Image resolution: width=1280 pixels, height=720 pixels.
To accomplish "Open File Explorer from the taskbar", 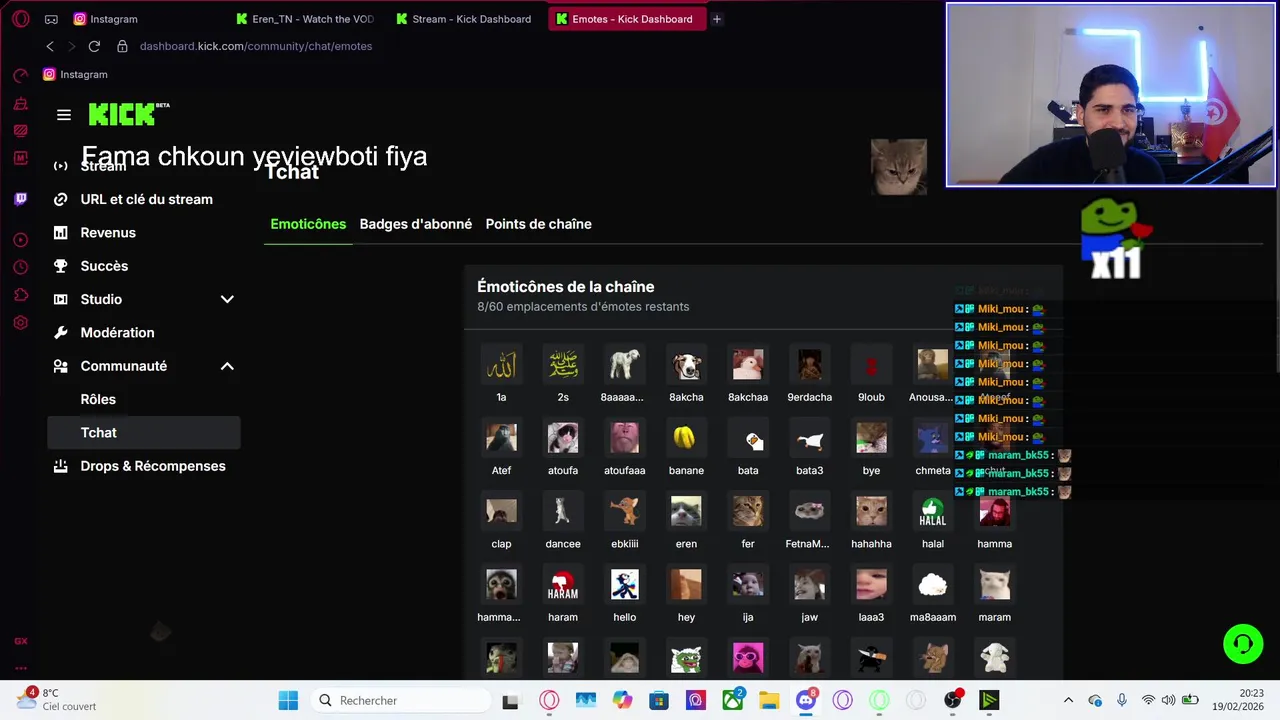I will pyautogui.click(x=769, y=700).
